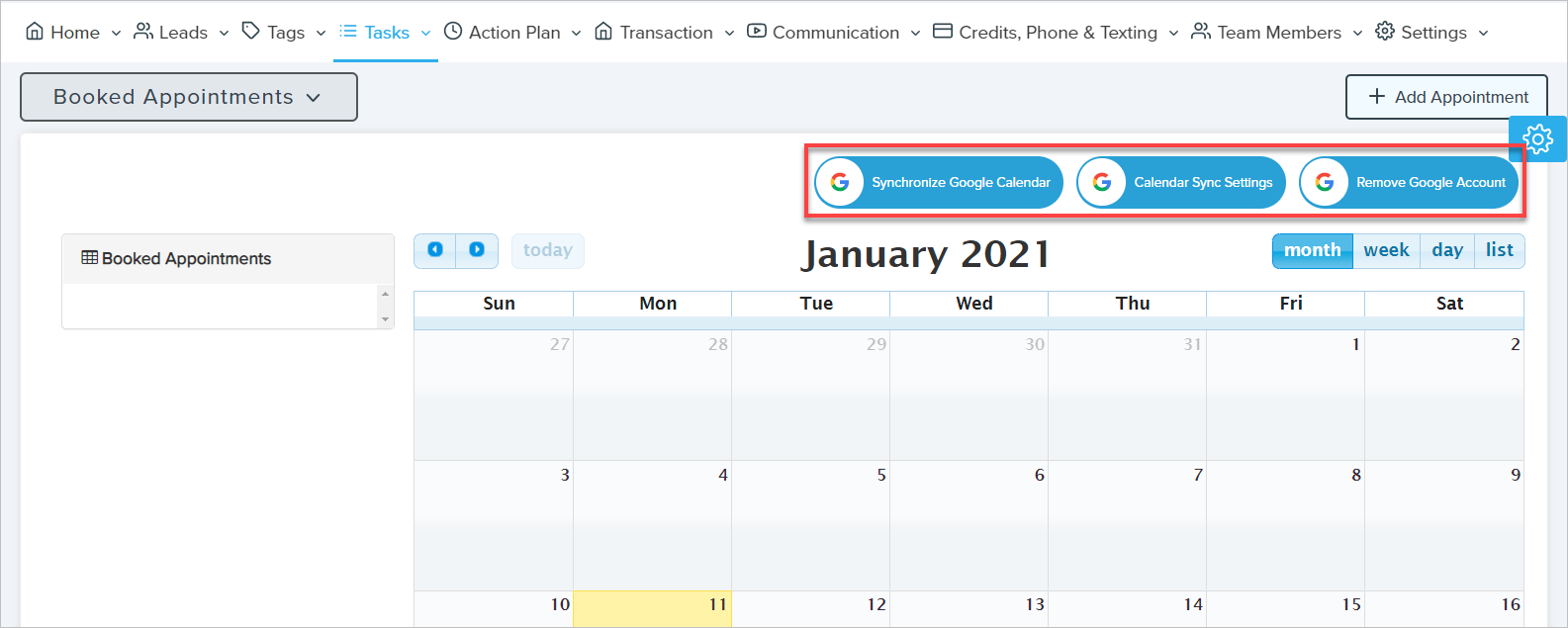Switch calendar to month view
This screenshot has height=628, width=1568.
point(1312,250)
